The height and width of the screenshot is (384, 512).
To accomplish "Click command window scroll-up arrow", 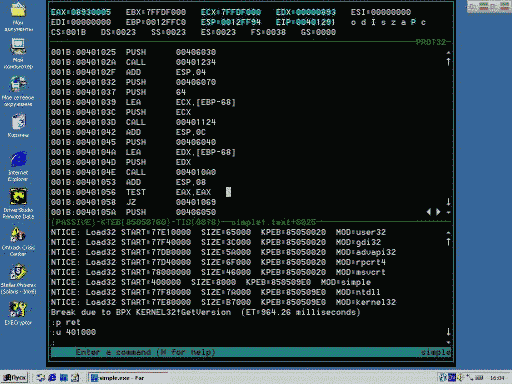I will pos(448,242).
